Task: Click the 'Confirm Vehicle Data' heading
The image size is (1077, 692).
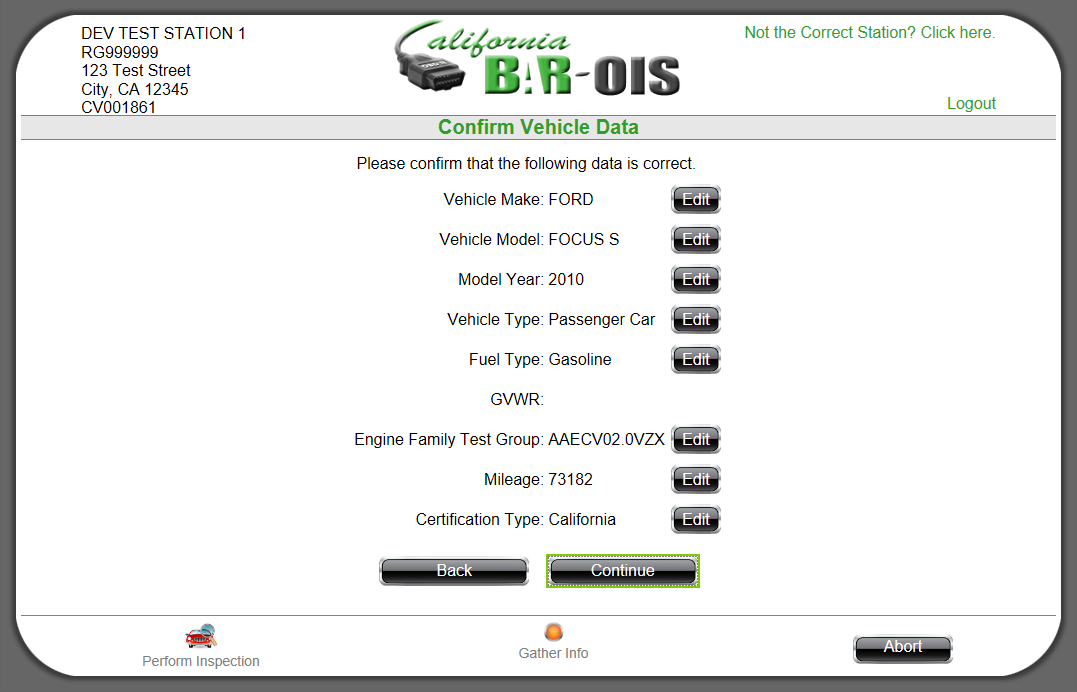Action: (538, 127)
